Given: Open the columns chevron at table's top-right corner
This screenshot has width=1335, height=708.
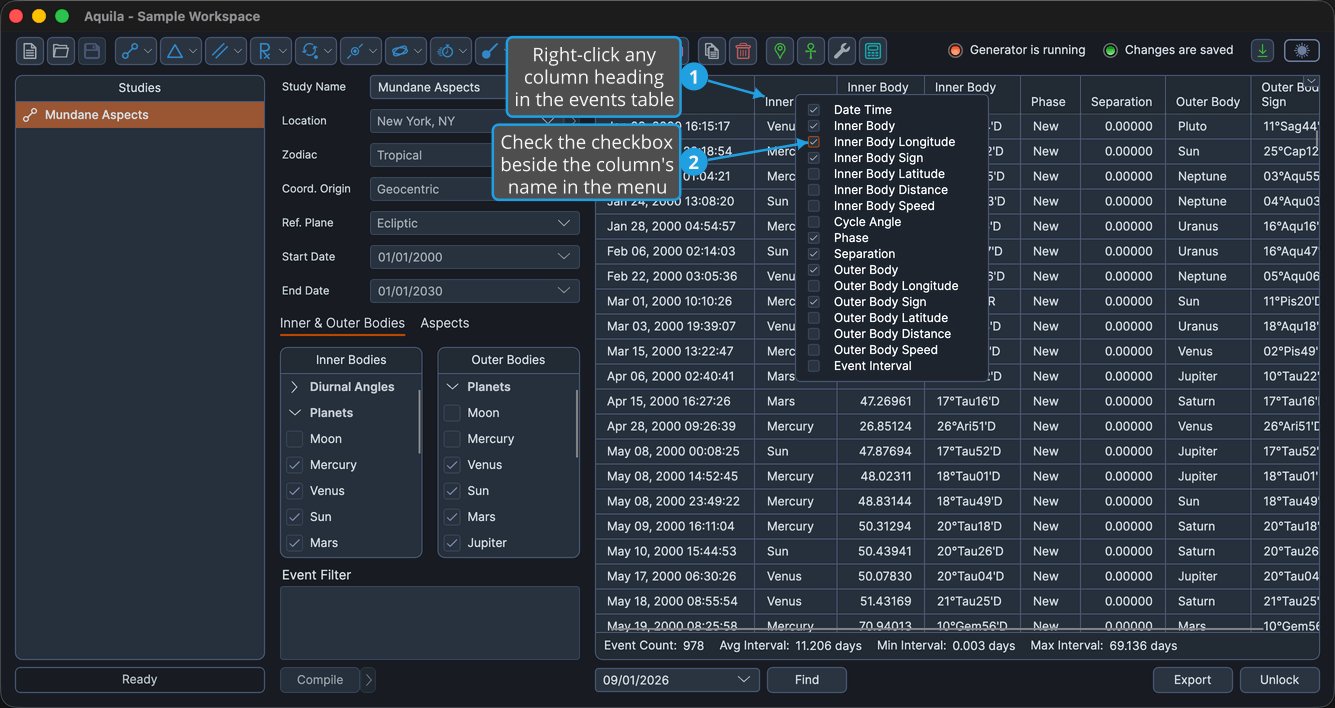Looking at the screenshot, I should pyautogui.click(x=1311, y=83).
